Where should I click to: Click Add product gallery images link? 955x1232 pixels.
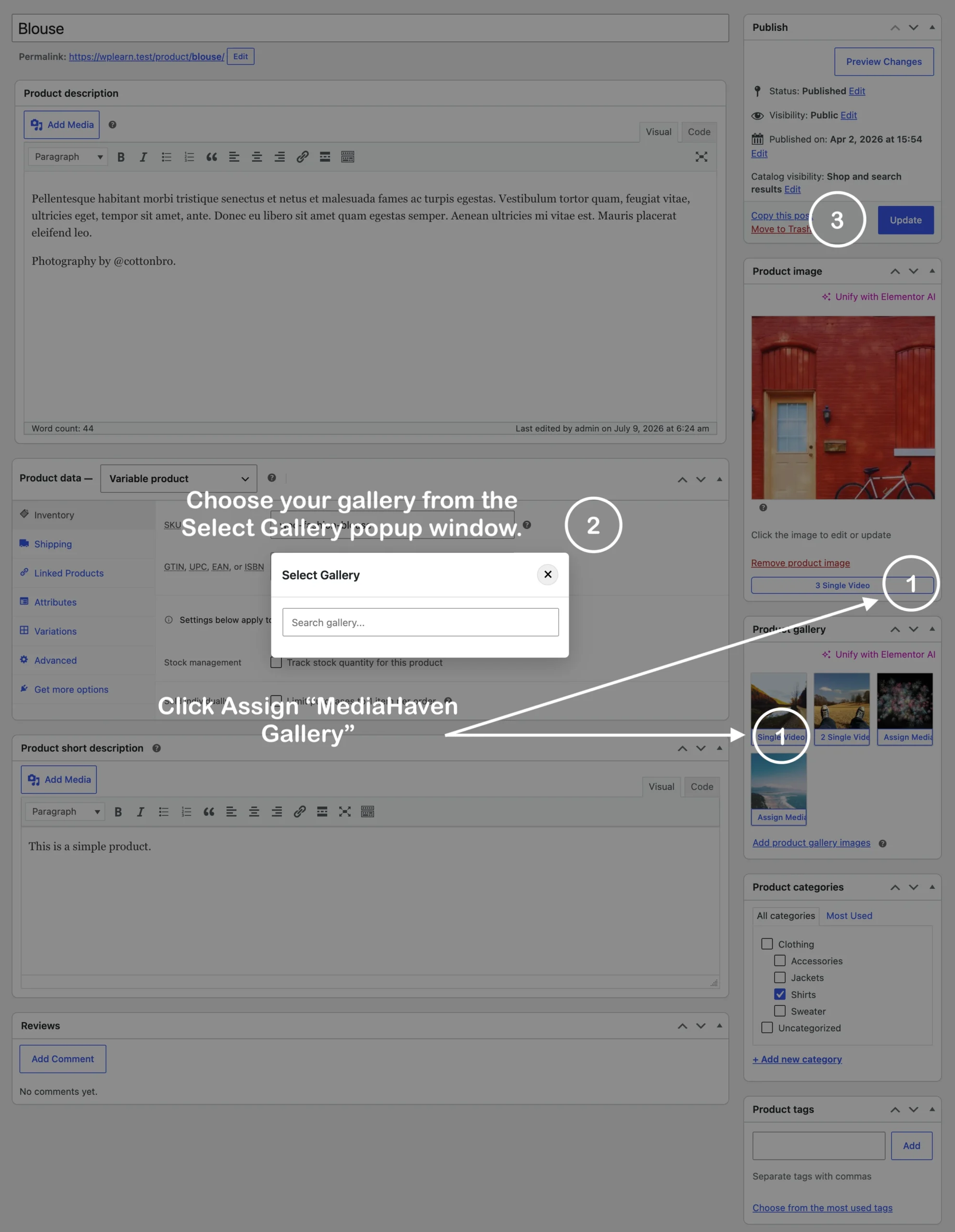click(811, 842)
